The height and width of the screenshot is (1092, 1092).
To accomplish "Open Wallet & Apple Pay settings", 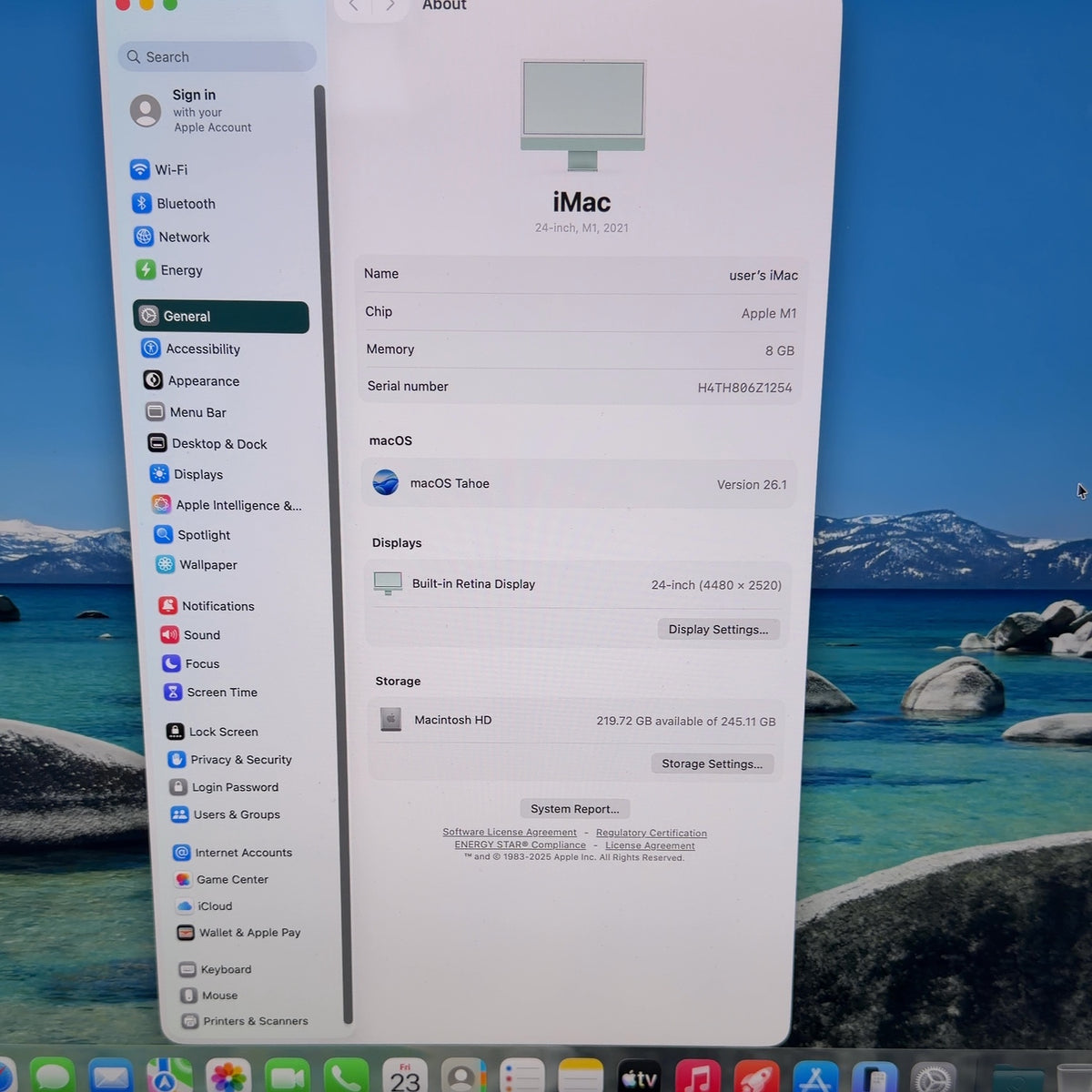I will click(239, 933).
